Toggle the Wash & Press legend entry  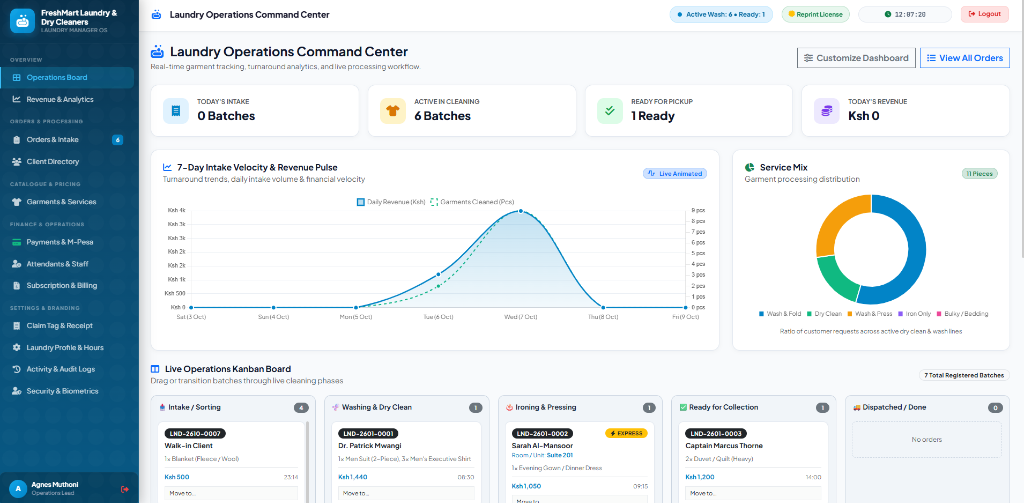point(871,314)
